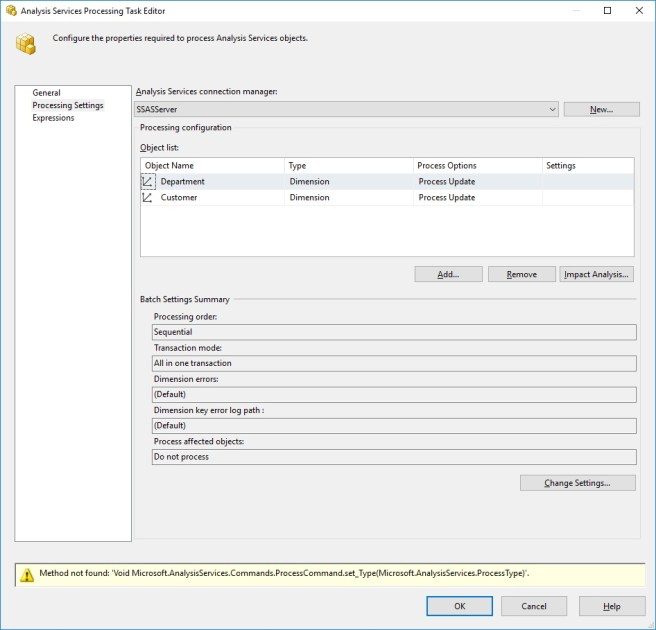Click the Add button
The image size is (656, 630).
[x=449, y=274]
